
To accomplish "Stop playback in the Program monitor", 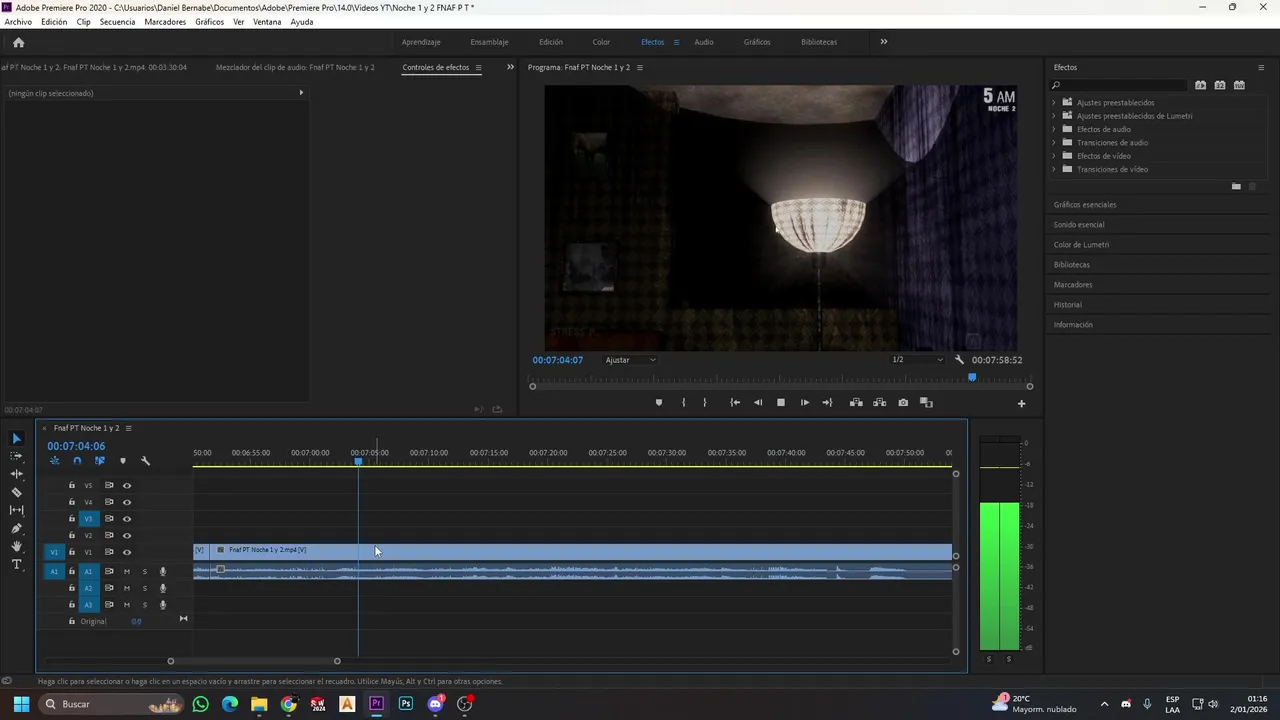I will click(781, 403).
